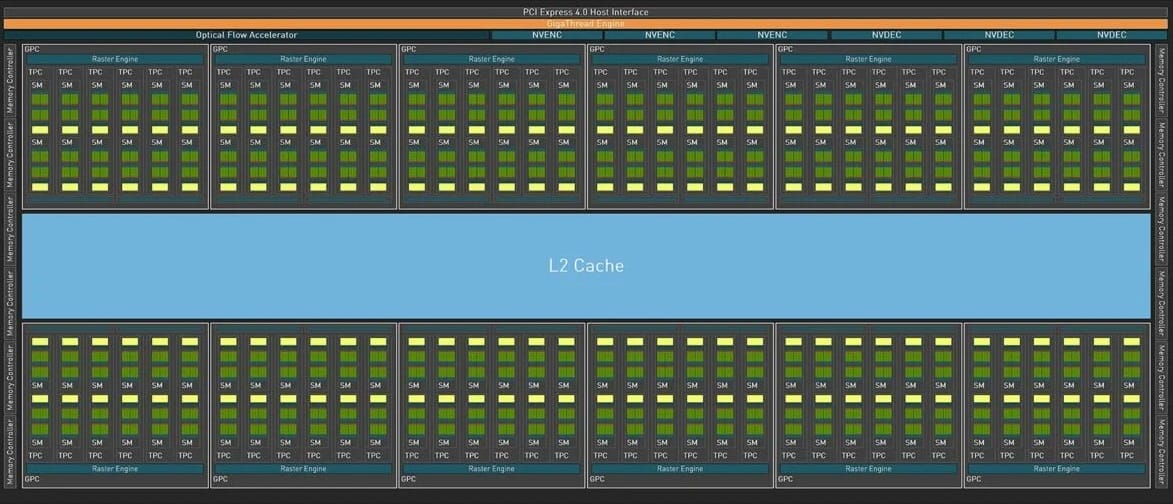Click the Optical Flow Accelerator block
This screenshot has height=504, width=1173.
click(246, 35)
